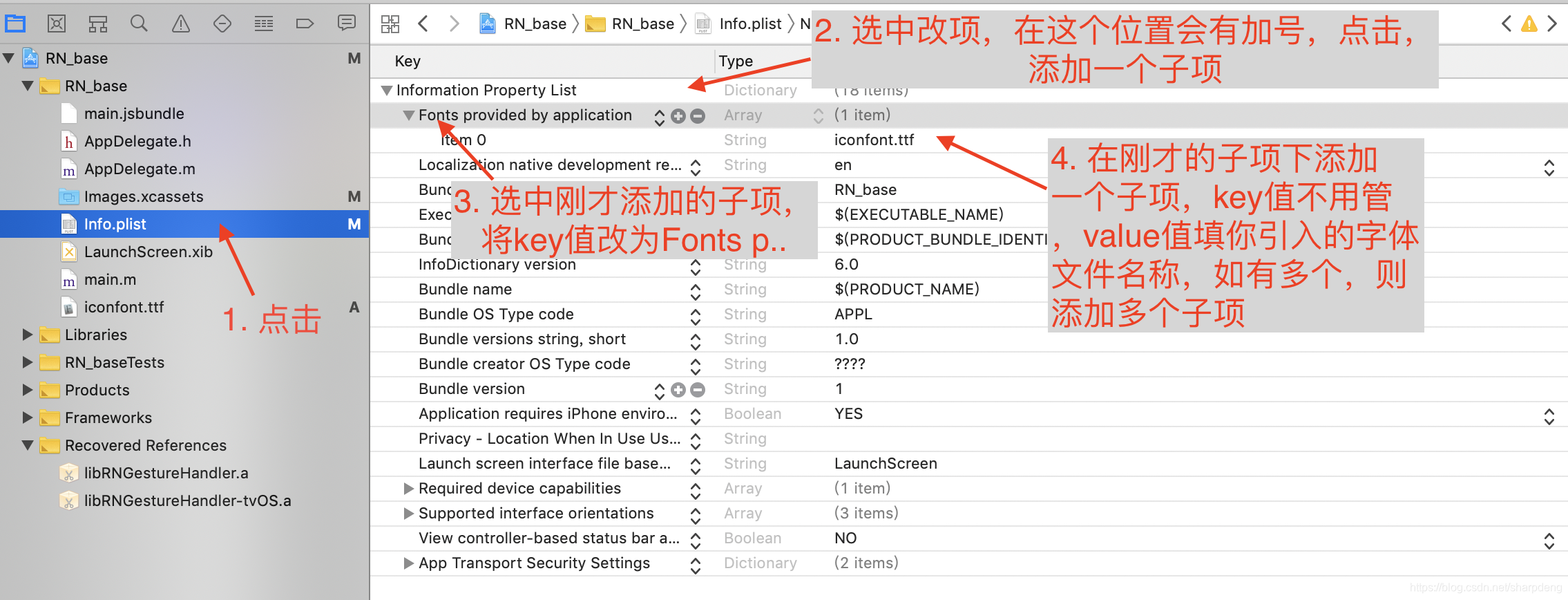Open value popup for Localization native development region

point(1549,167)
